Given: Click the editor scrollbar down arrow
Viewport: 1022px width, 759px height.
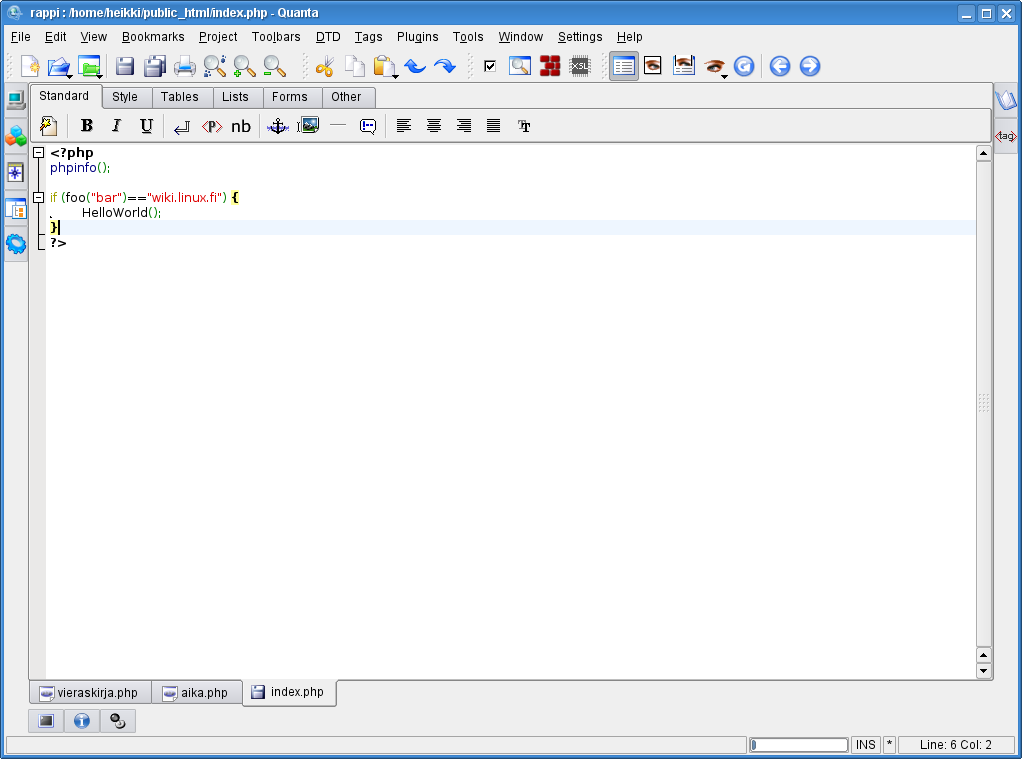Looking at the screenshot, I should coord(983,671).
